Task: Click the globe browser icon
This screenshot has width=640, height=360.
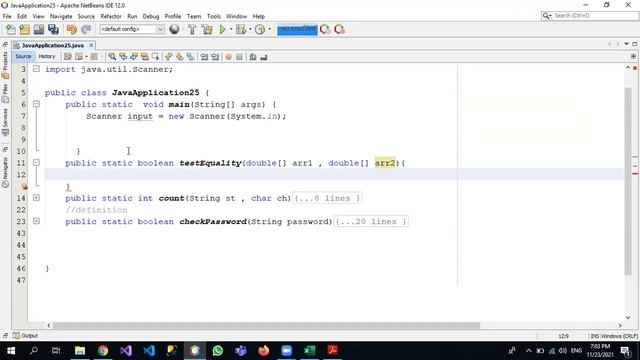Action: (x=174, y=29)
